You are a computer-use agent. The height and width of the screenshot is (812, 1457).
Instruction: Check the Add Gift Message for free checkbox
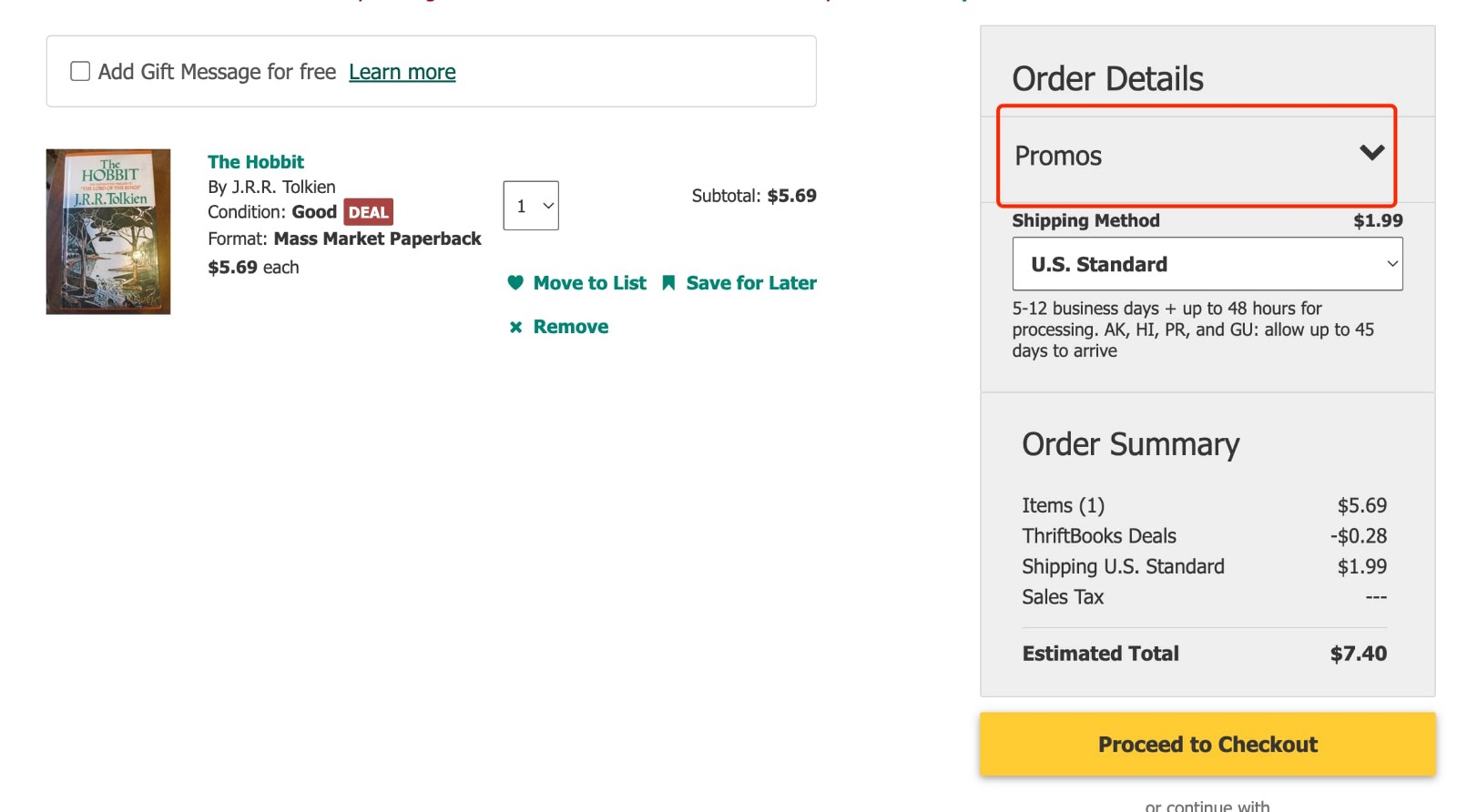(x=80, y=70)
